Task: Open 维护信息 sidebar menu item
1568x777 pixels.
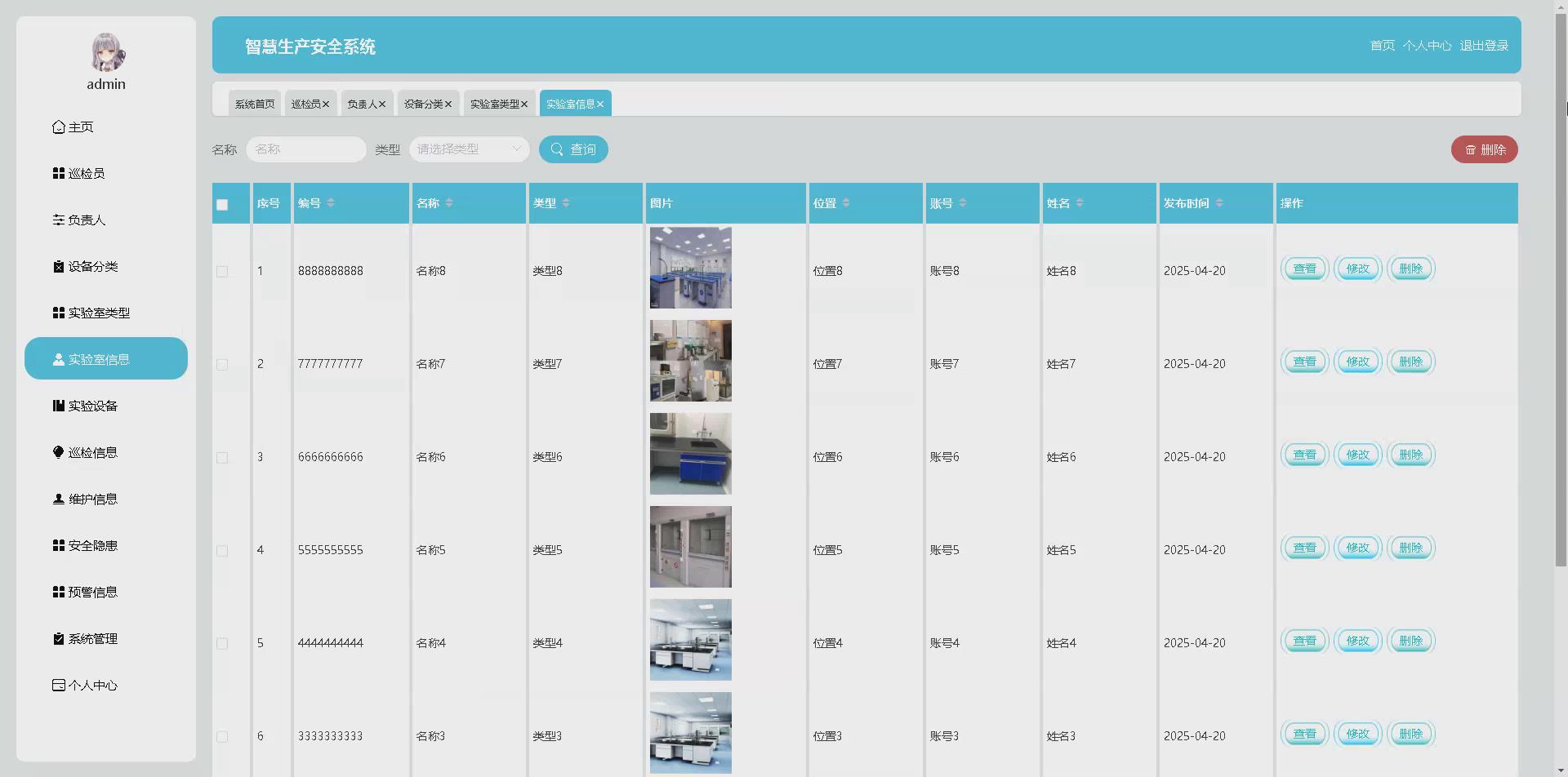Action: coord(106,499)
